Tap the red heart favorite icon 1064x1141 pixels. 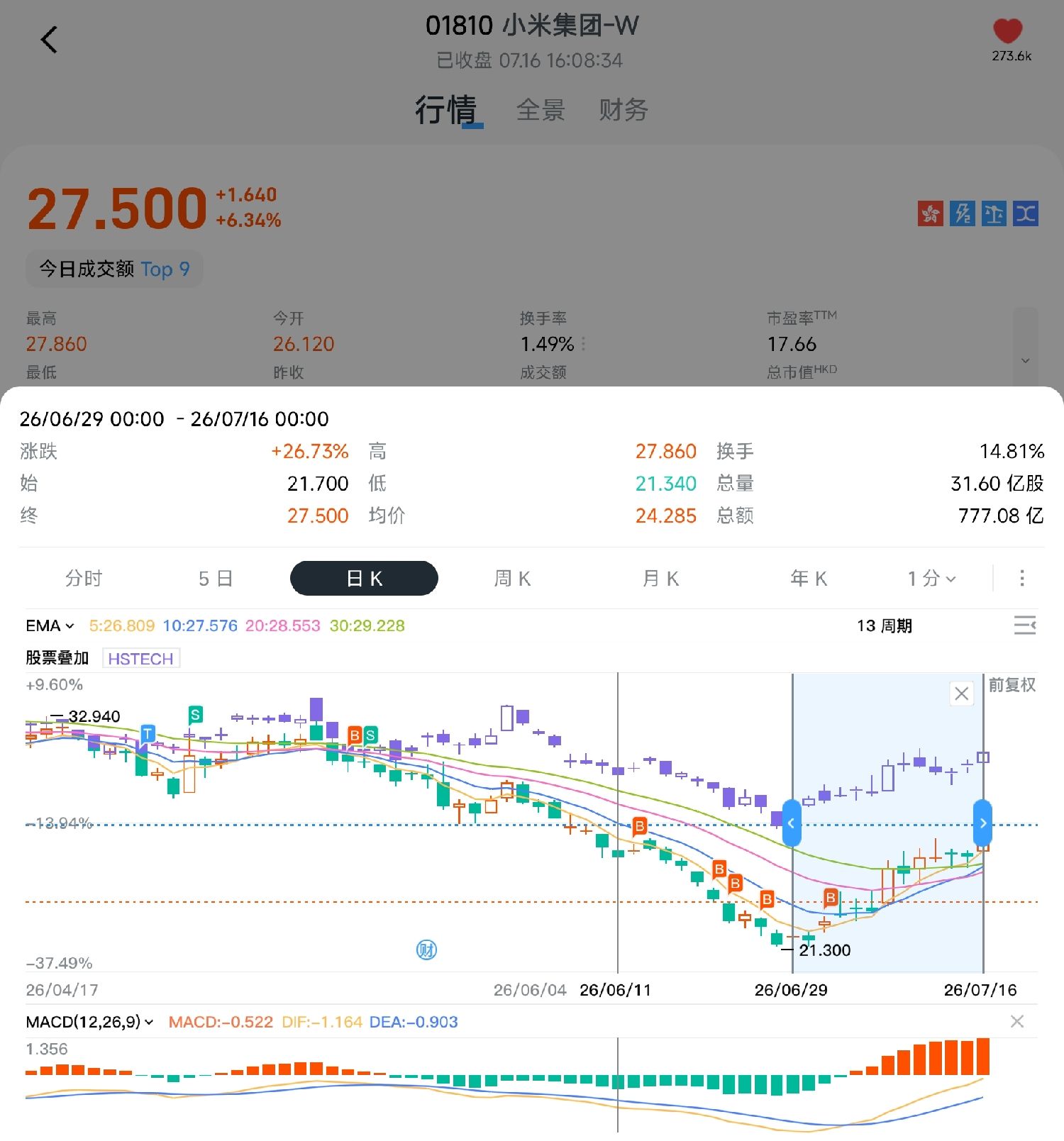tap(1007, 31)
